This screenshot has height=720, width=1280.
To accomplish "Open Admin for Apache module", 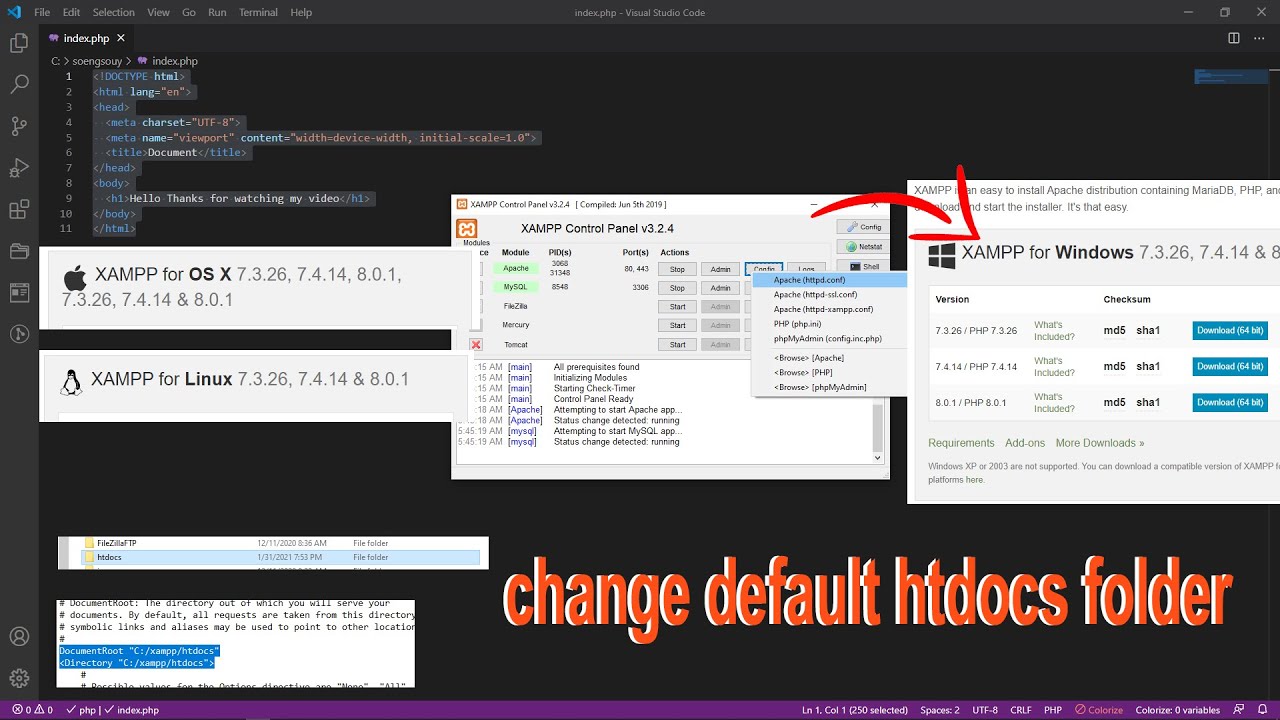I will [720, 269].
